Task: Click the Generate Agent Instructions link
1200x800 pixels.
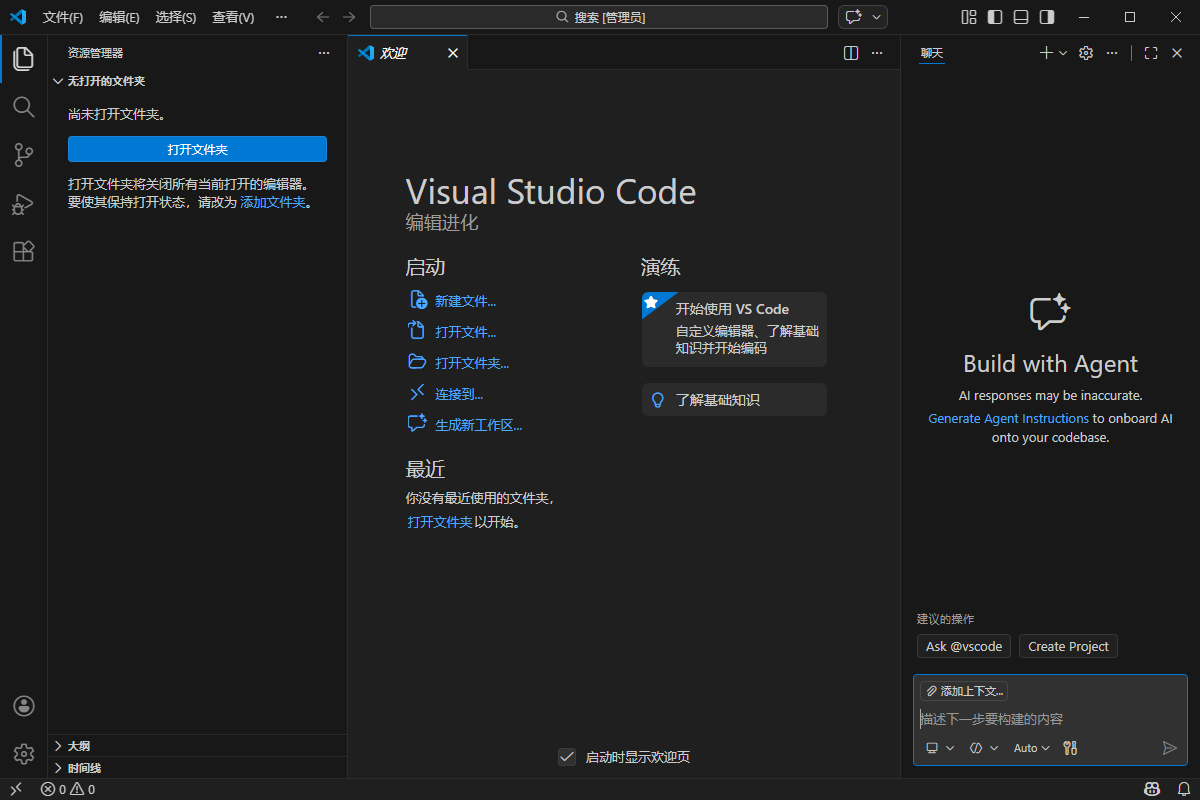Action: coord(1008,418)
